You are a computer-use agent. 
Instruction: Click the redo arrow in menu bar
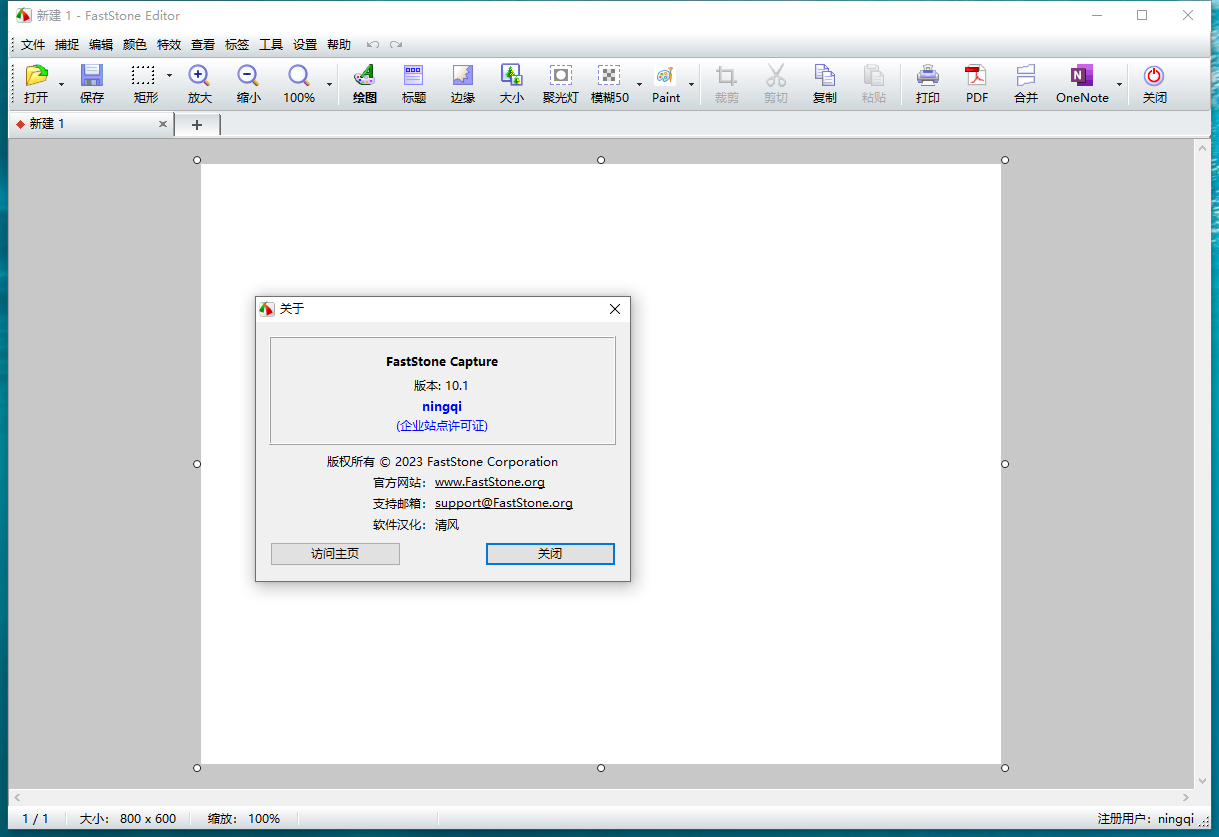(x=396, y=44)
